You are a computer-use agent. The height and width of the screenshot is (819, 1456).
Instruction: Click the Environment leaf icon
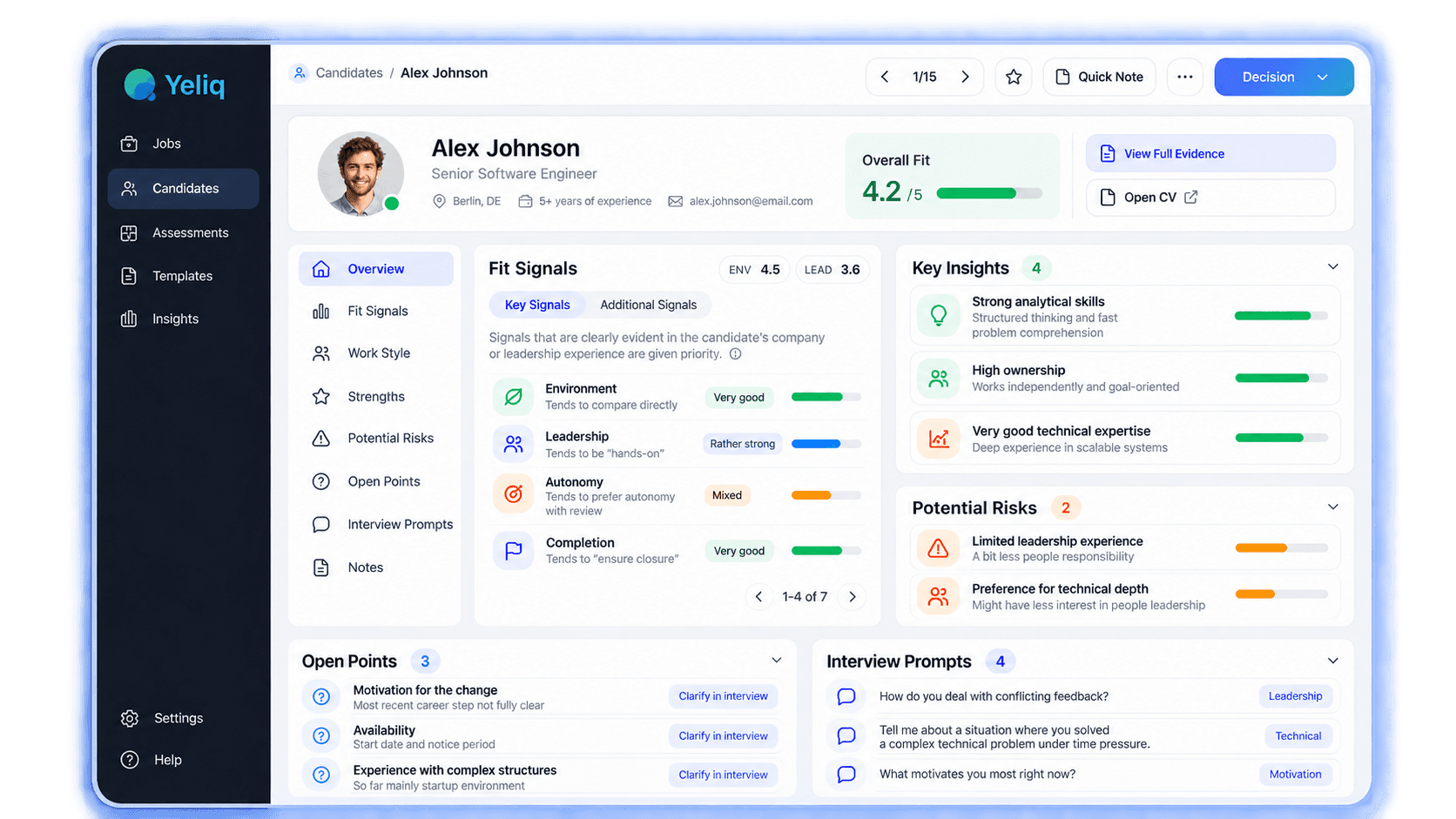click(x=514, y=397)
